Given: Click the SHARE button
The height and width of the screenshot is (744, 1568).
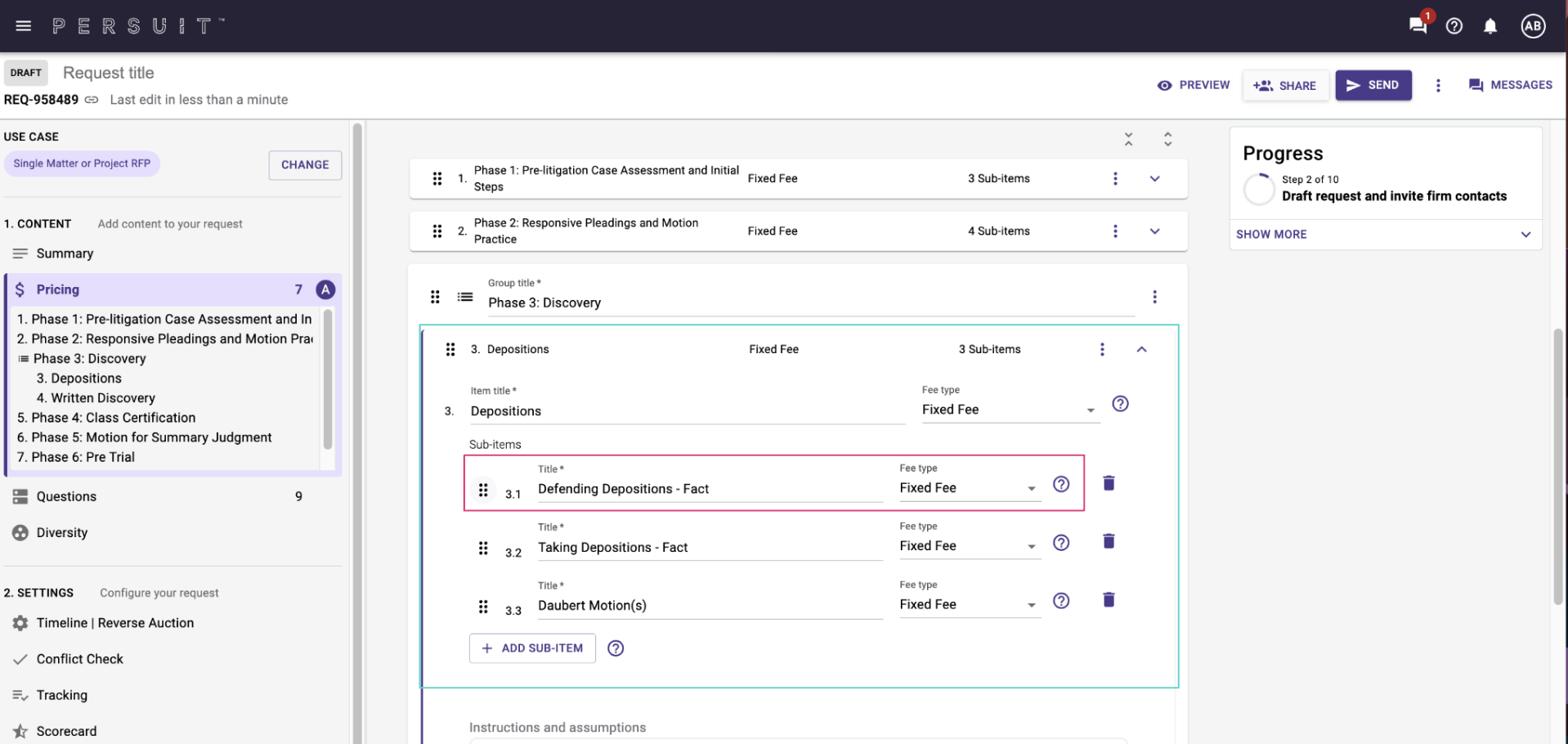Looking at the screenshot, I should coord(1285,85).
